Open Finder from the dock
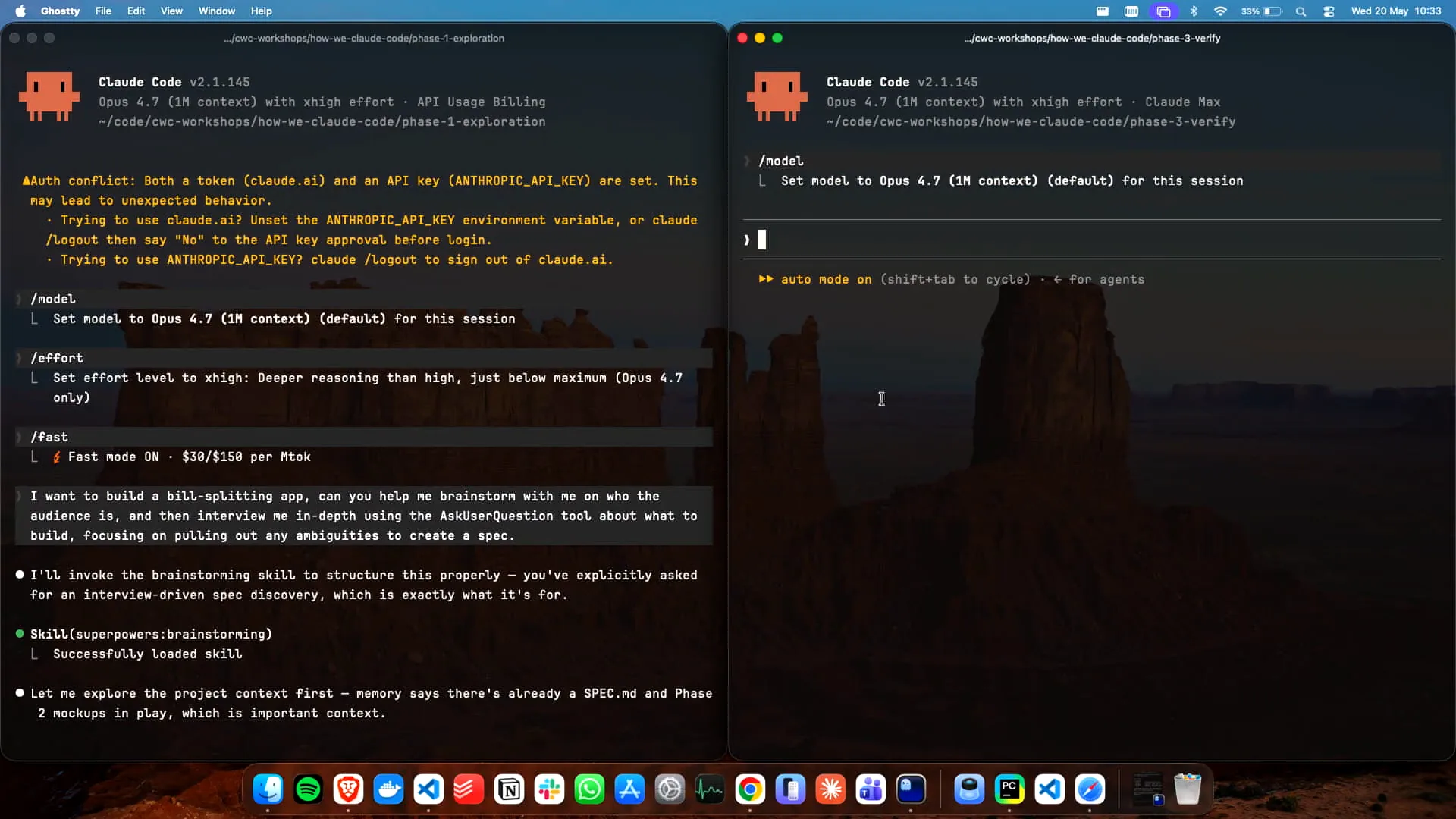1456x819 pixels. 268,789
